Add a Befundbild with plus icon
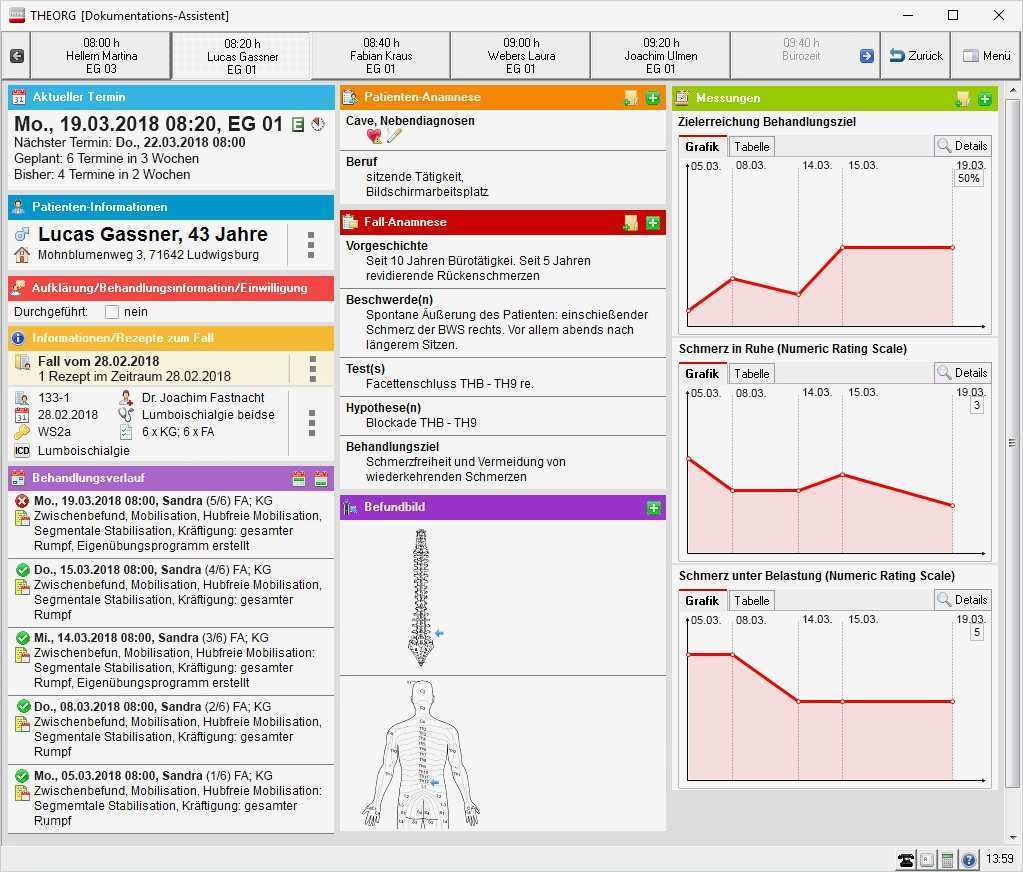 653,507
